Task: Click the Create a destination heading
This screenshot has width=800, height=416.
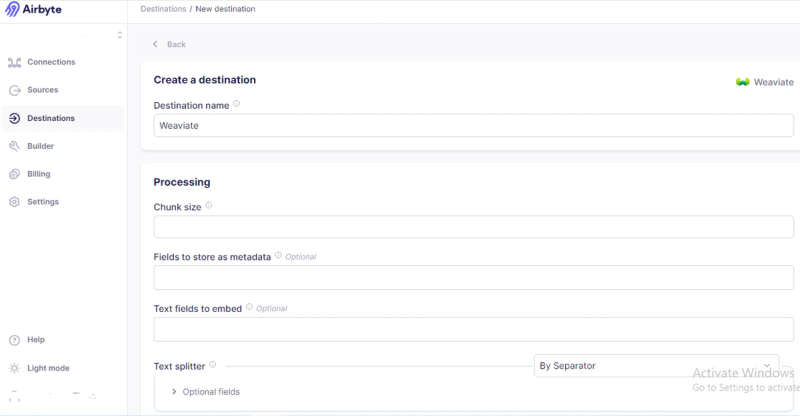Action: click(x=205, y=80)
